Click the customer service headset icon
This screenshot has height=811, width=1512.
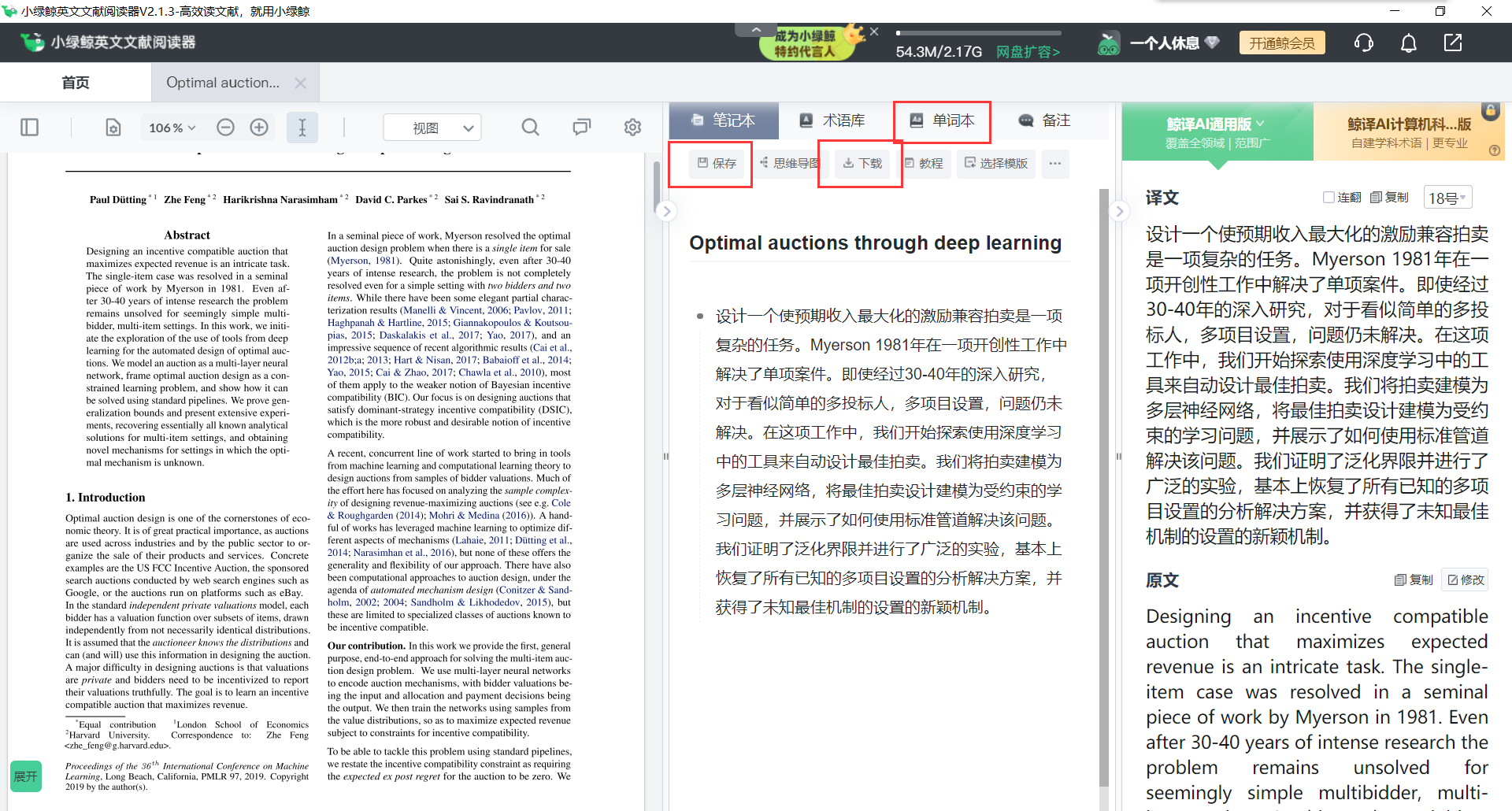(1364, 43)
